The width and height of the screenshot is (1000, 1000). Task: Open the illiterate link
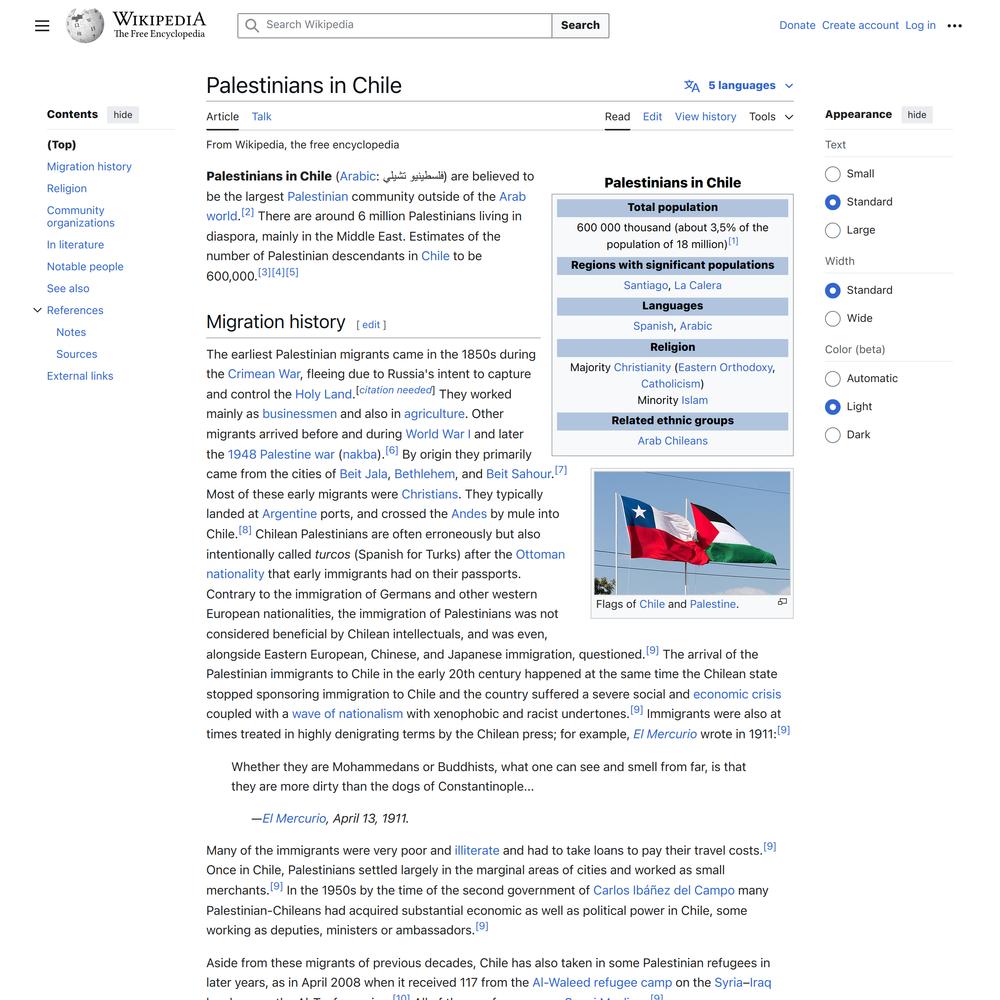tap(477, 850)
